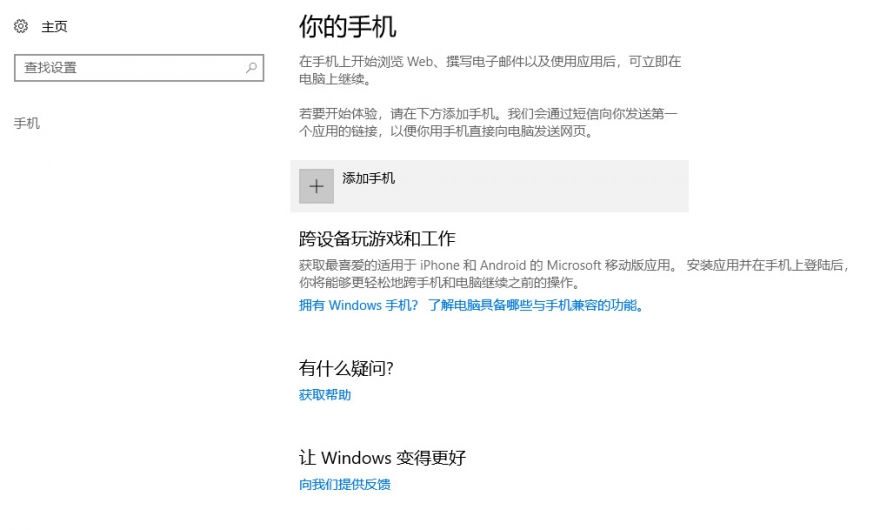This screenshot has height=530, width=880.
Task: Click the 有什么疑问? heading
Action: coord(346,368)
